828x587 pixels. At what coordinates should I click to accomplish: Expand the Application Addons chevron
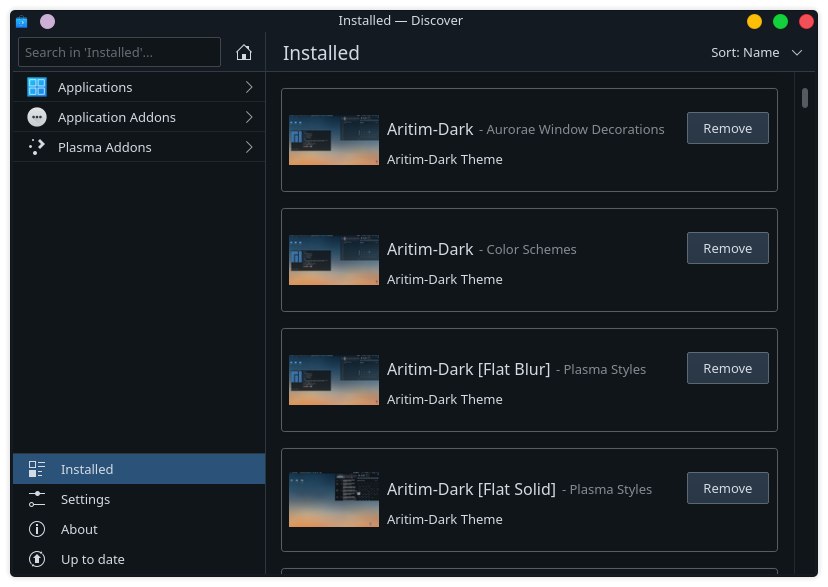tap(249, 117)
